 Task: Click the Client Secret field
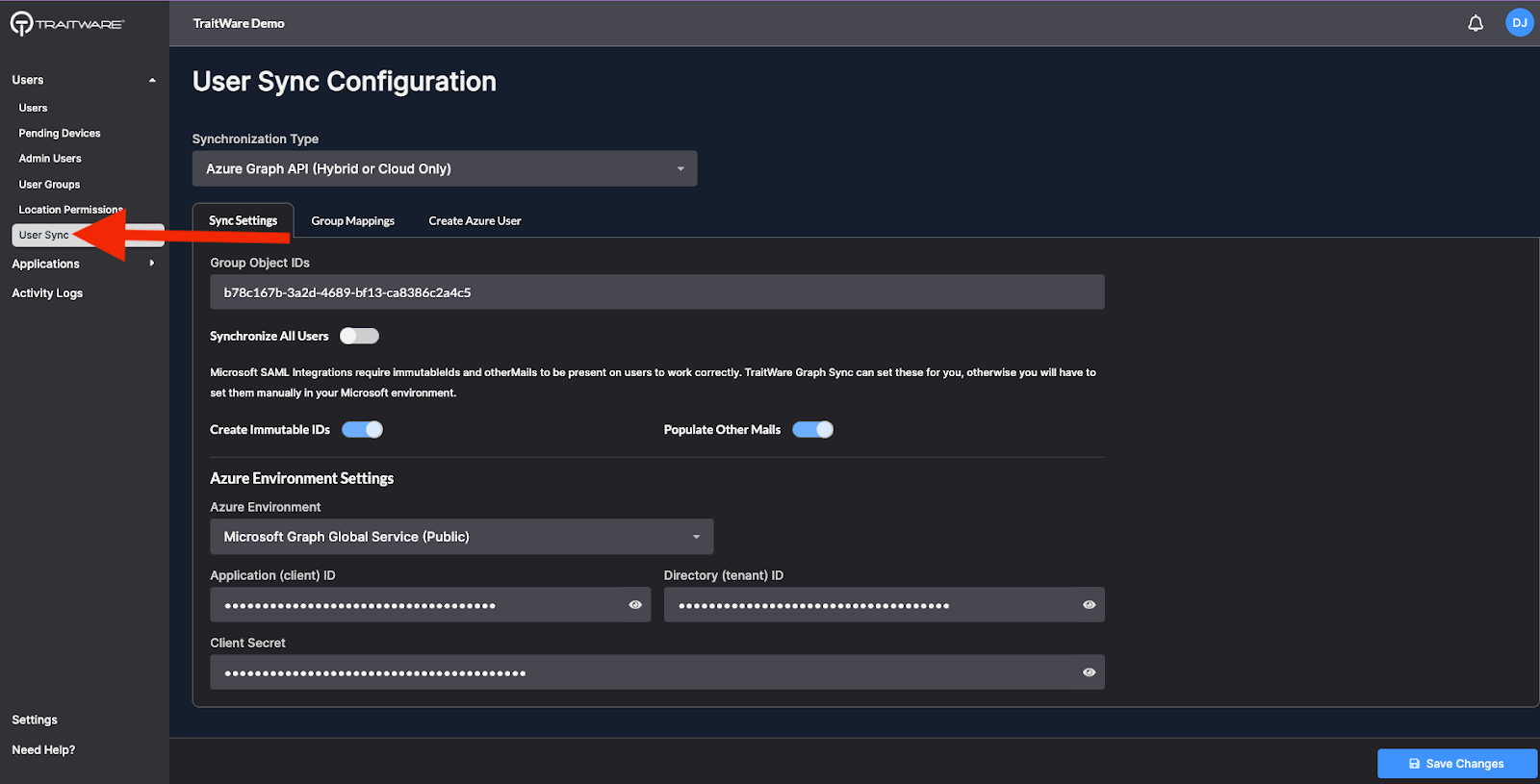[657, 672]
